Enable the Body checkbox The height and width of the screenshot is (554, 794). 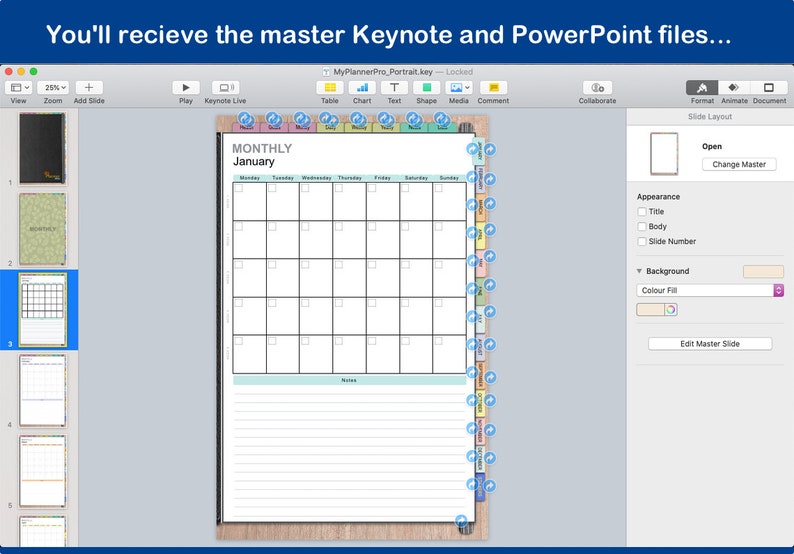pos(642,226)
